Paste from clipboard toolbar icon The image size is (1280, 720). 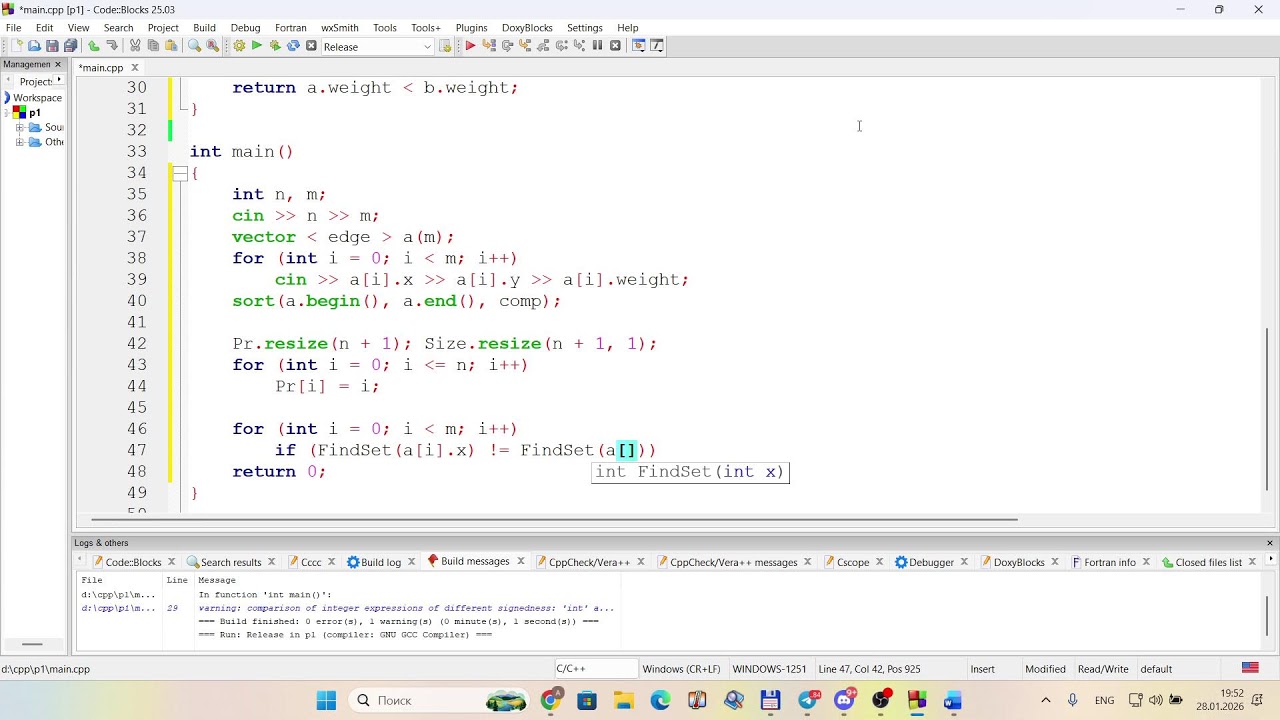coord(171,46)
